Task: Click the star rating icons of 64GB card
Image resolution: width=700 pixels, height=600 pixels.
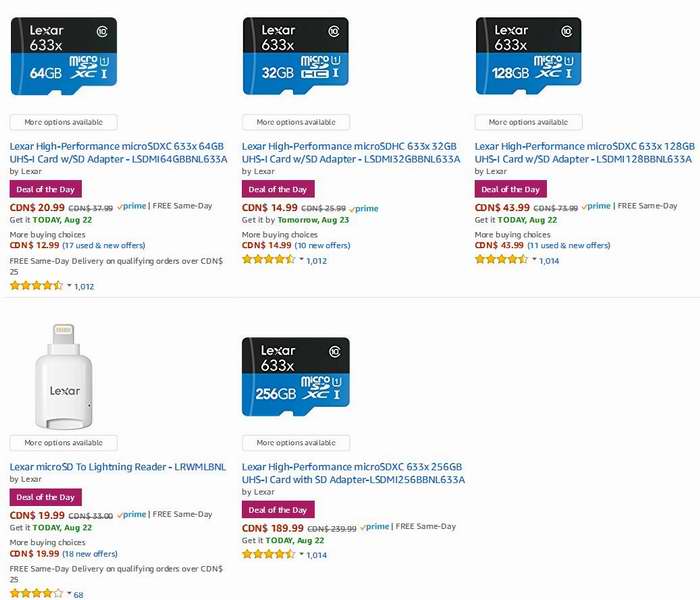Action: (x=36, y=285)
